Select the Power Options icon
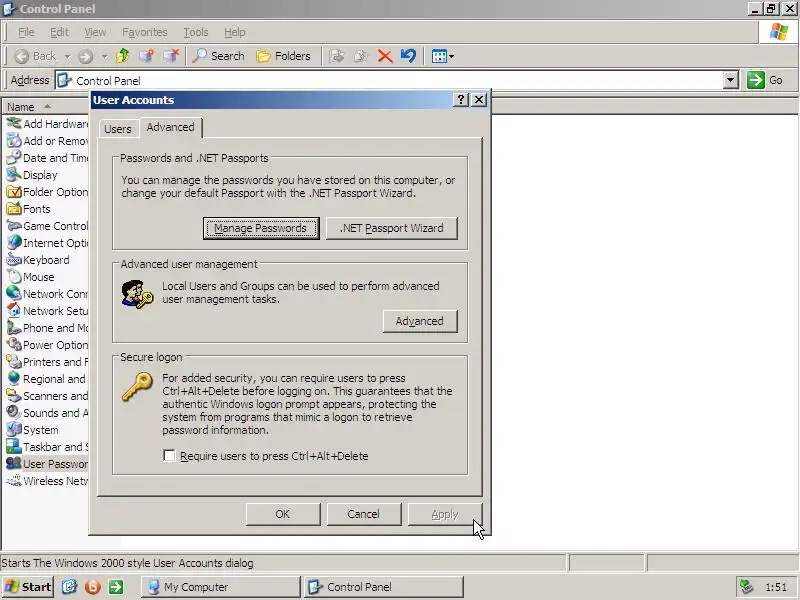Screen dimensions: 800x600 14,345
